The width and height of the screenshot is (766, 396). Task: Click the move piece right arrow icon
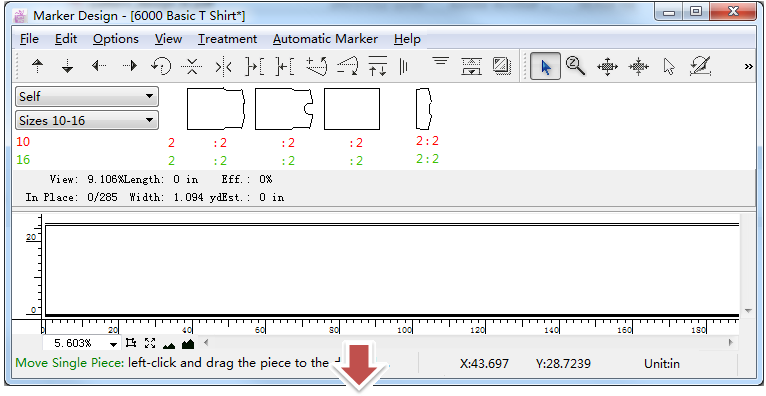point(130,65)
